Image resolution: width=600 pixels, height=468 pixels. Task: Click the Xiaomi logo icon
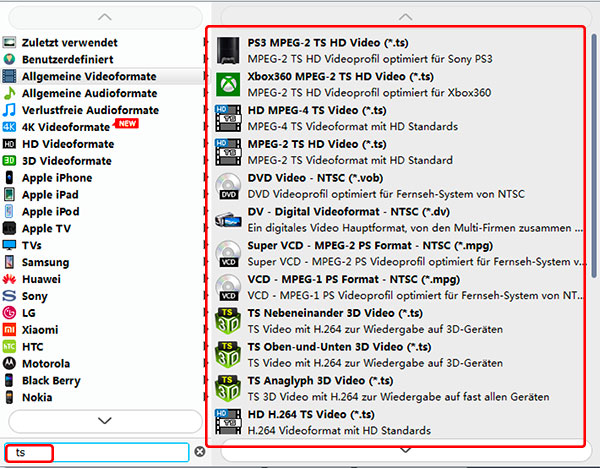tap(9, 329)
